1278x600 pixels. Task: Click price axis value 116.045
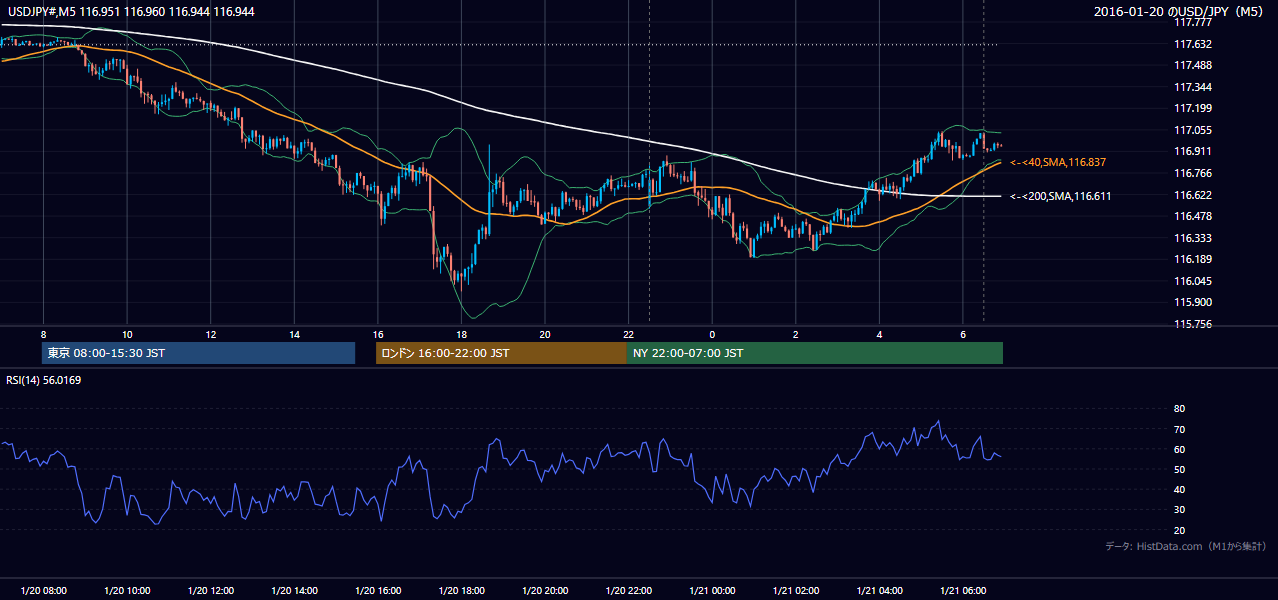pos(1194,281)
